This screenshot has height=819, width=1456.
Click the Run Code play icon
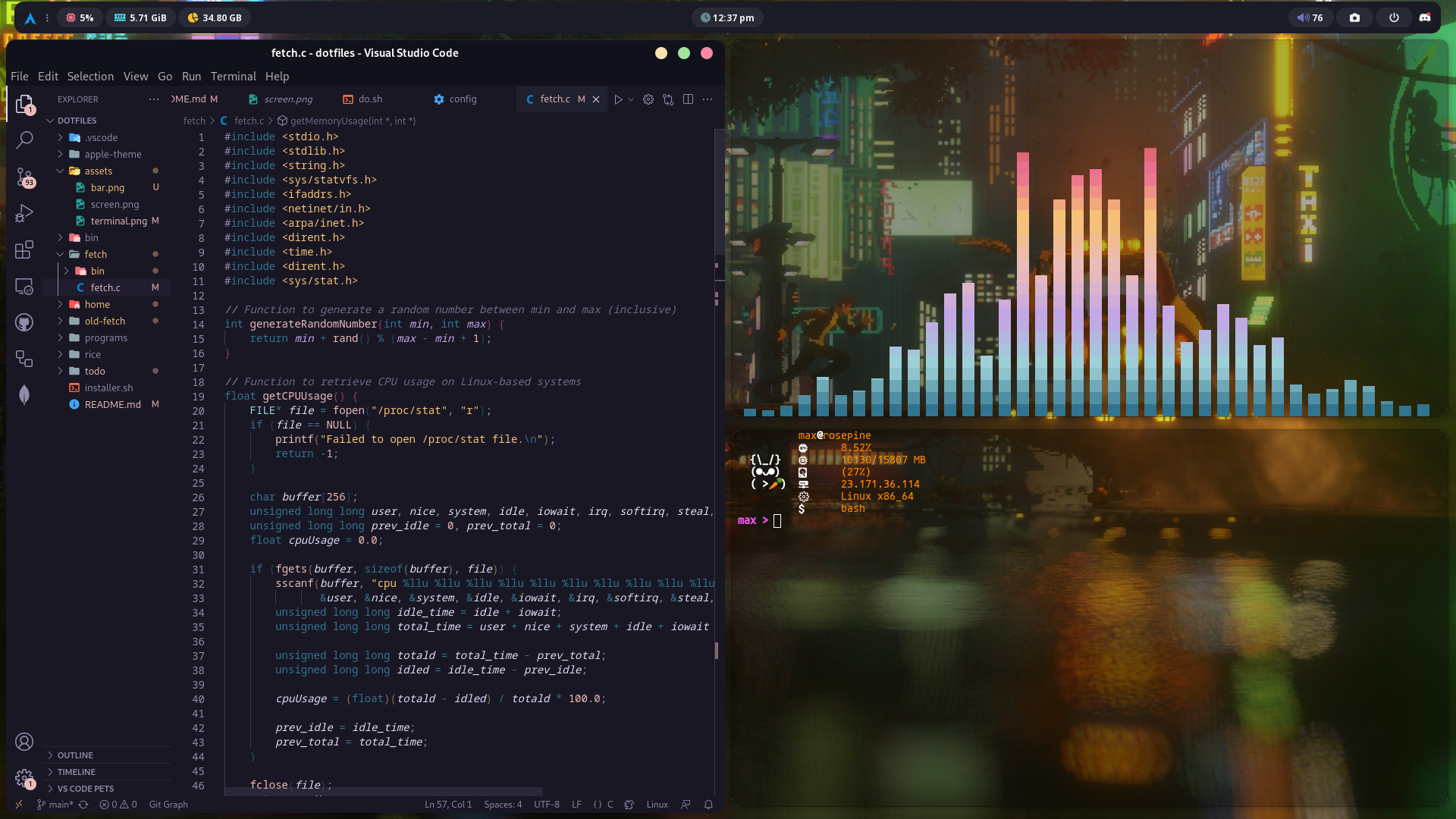tap(618, 99)
